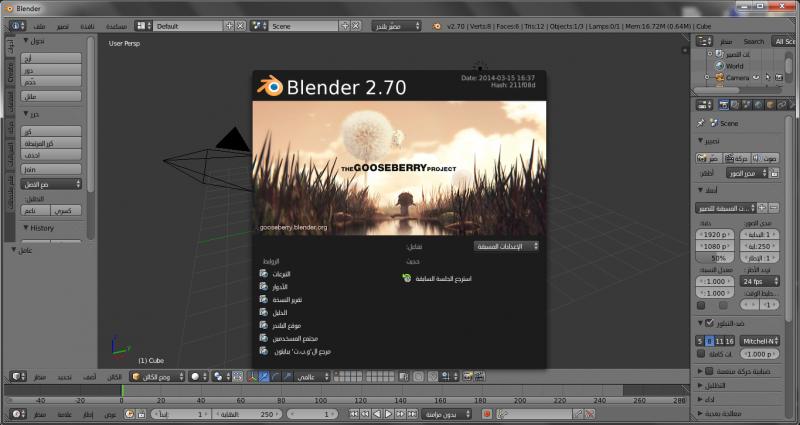The height and width of the screenshot is (425, 800).
Task: Toggle Camera renderability icon in the outliner
Action: 779,78
